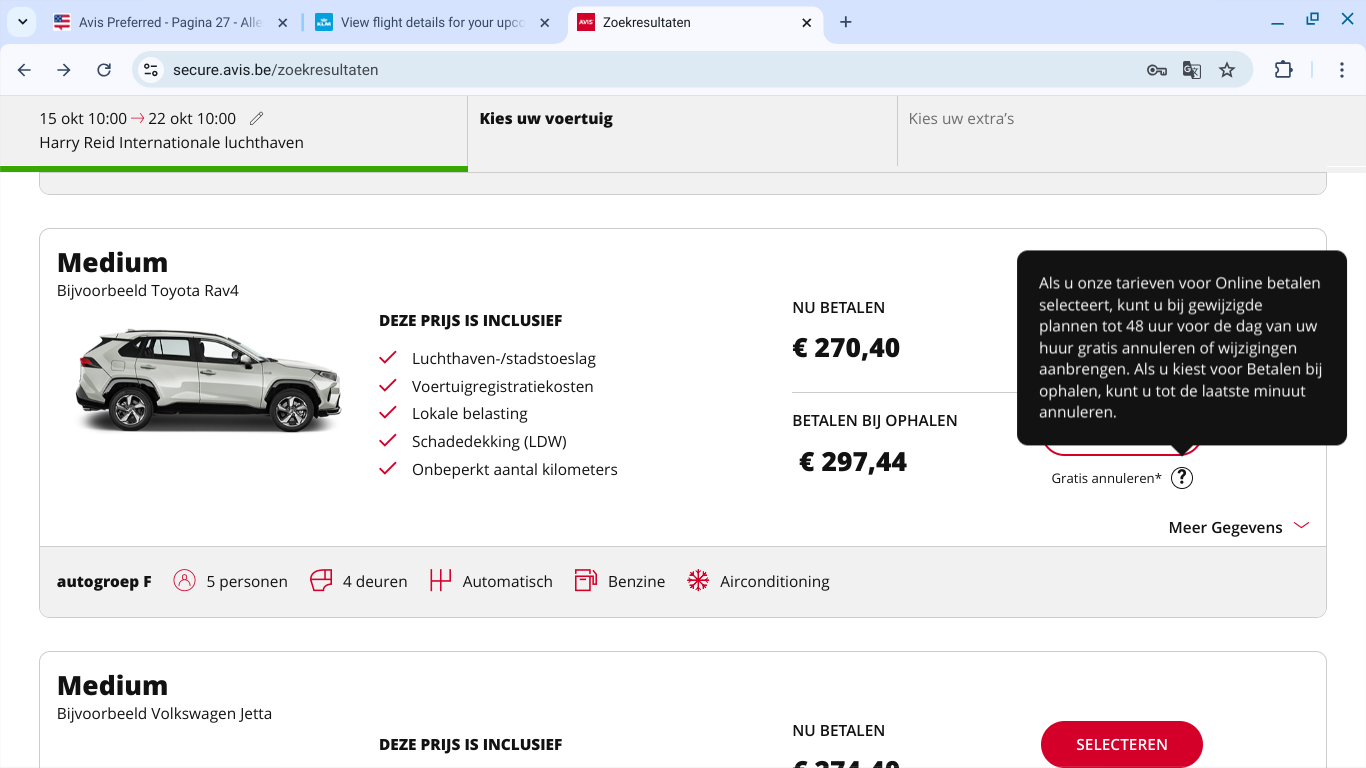
Task: Click the Kies uw extra's step
Action: coord(961,119)
